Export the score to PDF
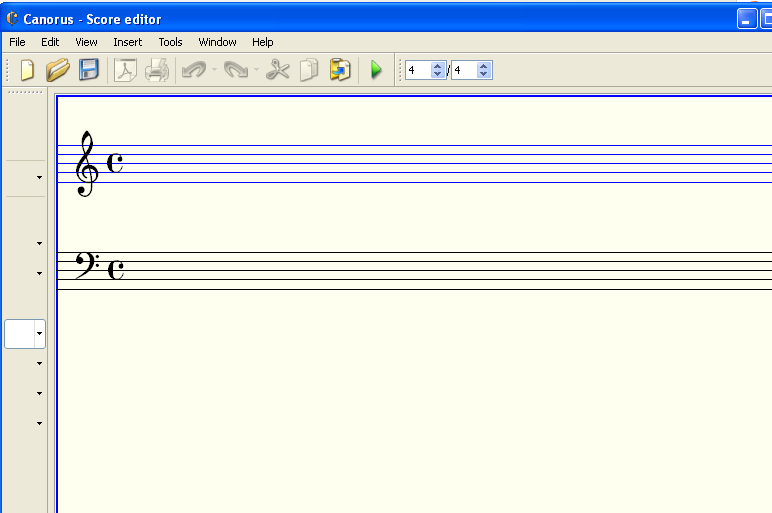Screen dimensions: 772x513 coord(125,70)
